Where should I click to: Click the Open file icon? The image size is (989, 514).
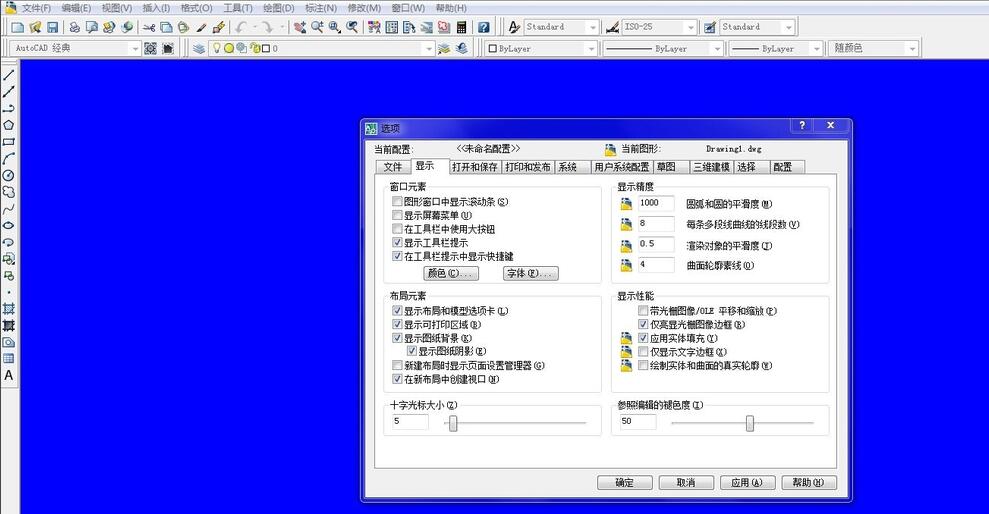tap(35, 27)
